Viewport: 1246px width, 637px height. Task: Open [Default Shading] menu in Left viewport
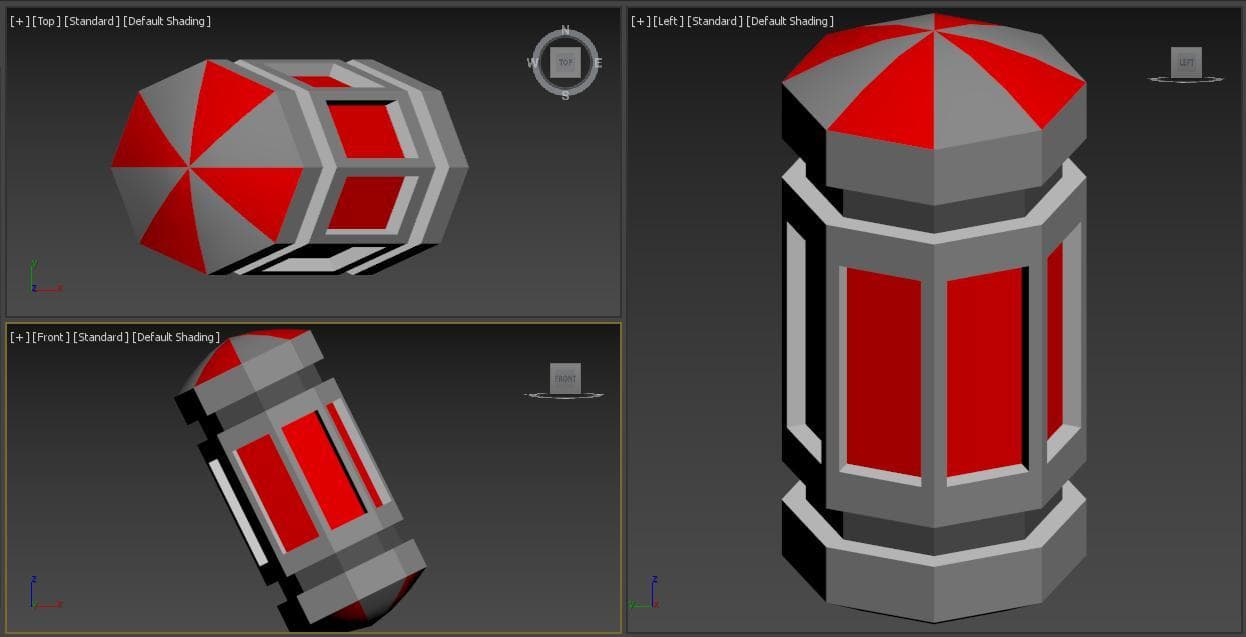[x=791, y=21]
